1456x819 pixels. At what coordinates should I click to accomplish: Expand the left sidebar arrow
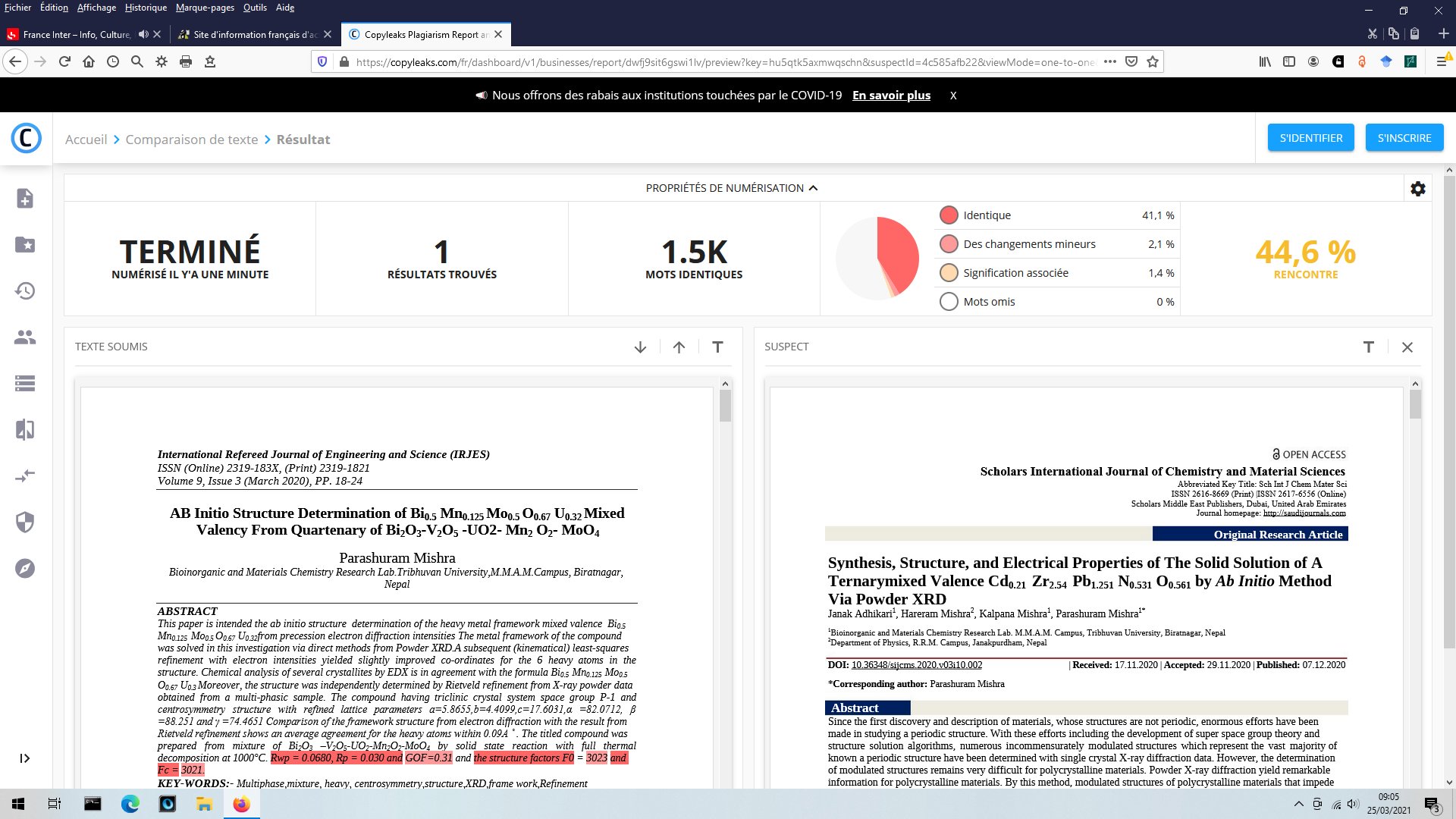(25, 758)
